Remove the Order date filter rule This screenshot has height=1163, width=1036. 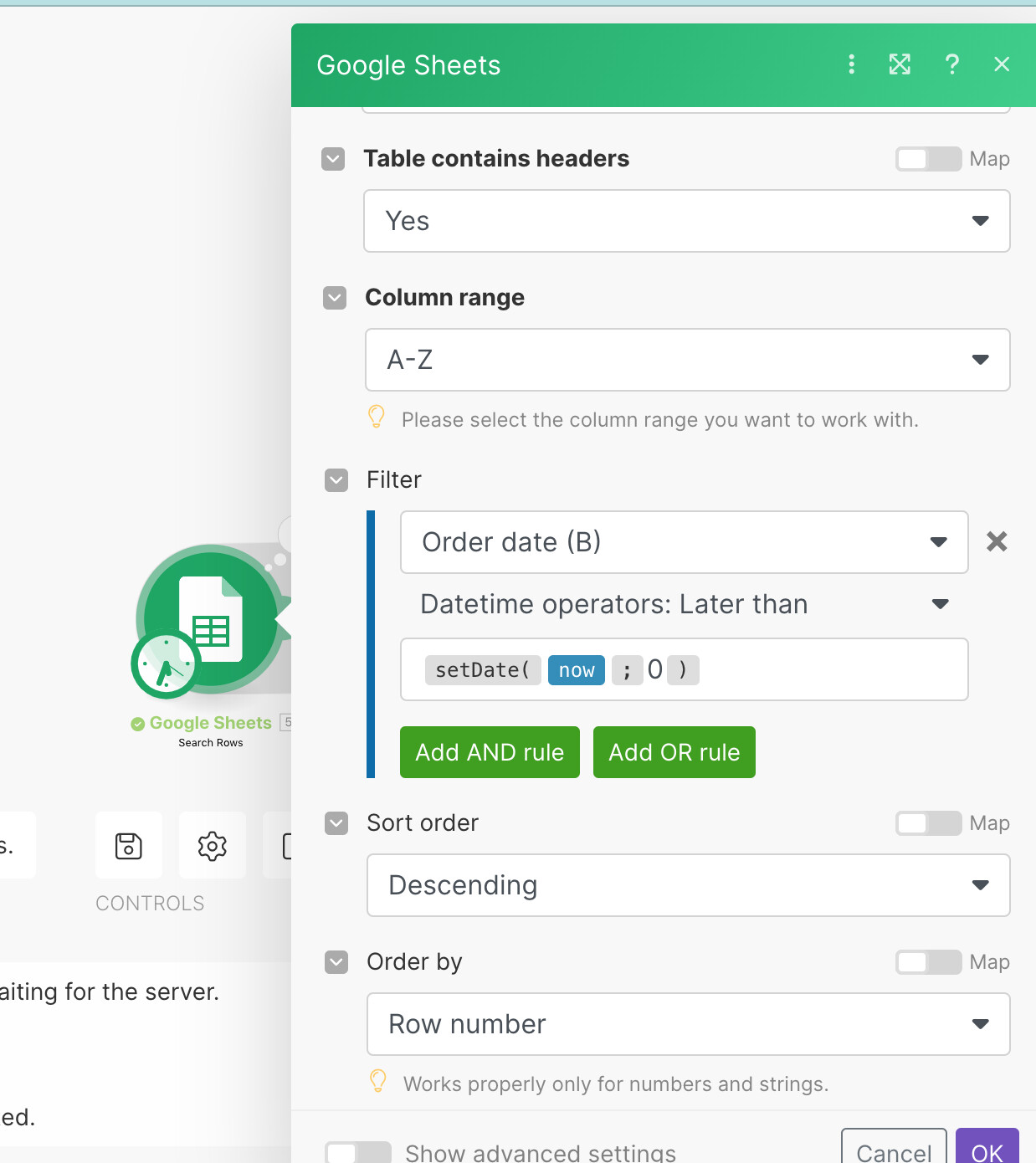pos(997,541)
